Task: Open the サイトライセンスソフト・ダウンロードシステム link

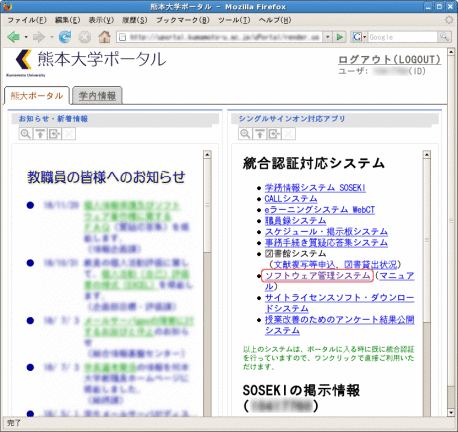Action: (339, 303)
